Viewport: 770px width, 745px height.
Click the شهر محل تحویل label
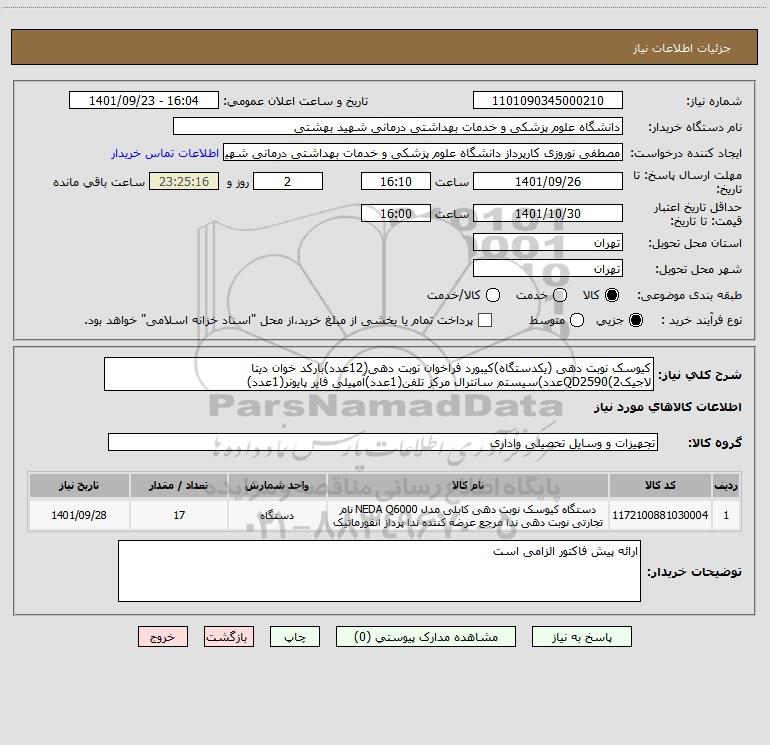(x=699, y=269)
